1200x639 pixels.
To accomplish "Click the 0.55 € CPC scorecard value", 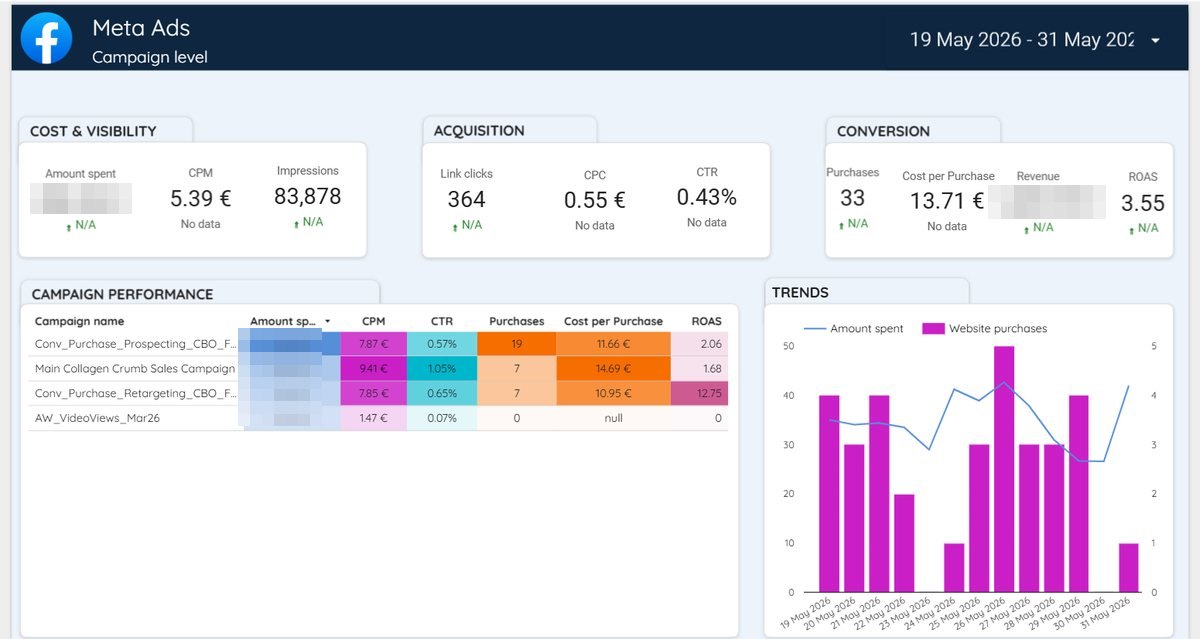I will pyautogui.click(x=594, y=200).
